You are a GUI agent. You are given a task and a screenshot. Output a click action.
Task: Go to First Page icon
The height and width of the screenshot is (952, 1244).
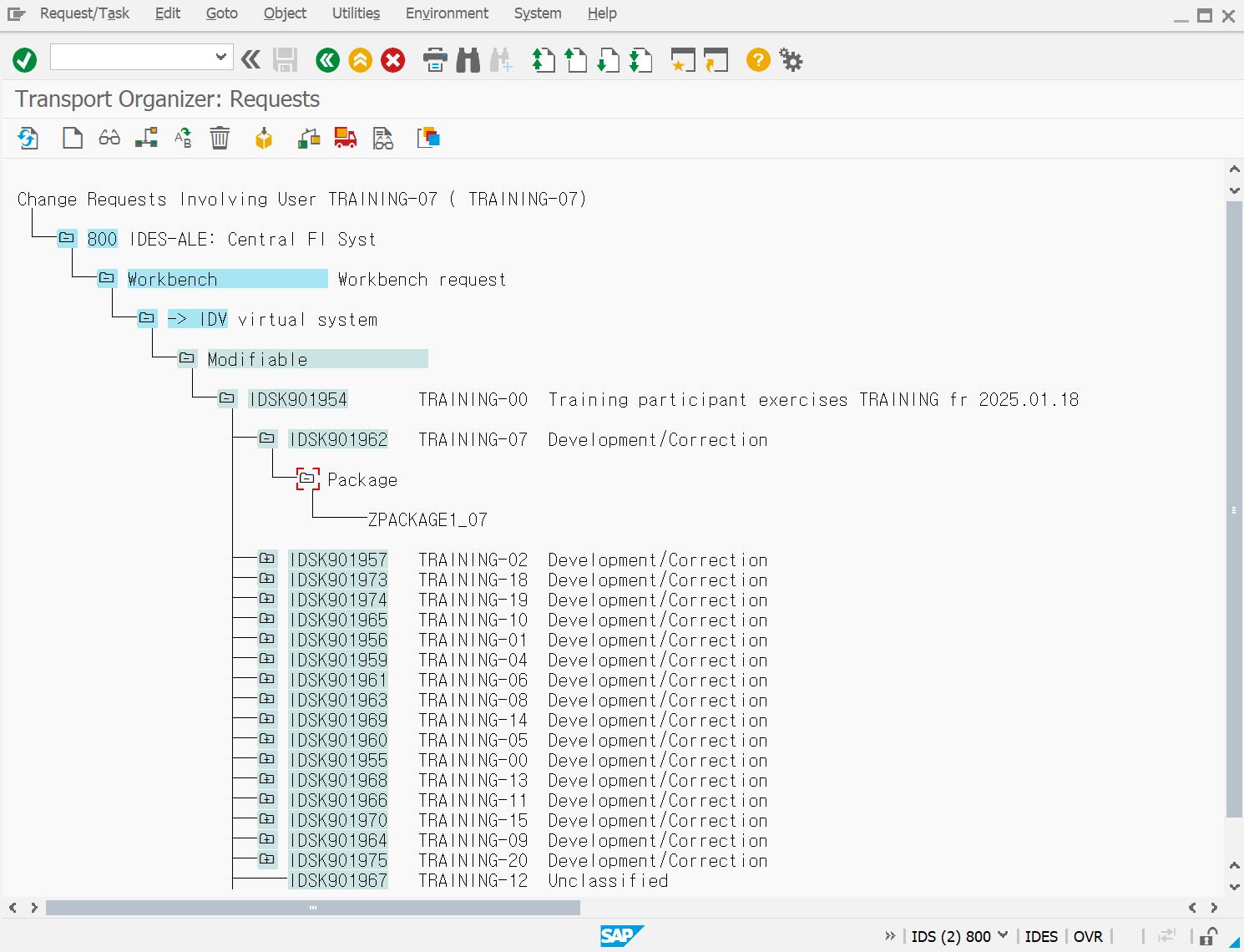coord(544,60)
